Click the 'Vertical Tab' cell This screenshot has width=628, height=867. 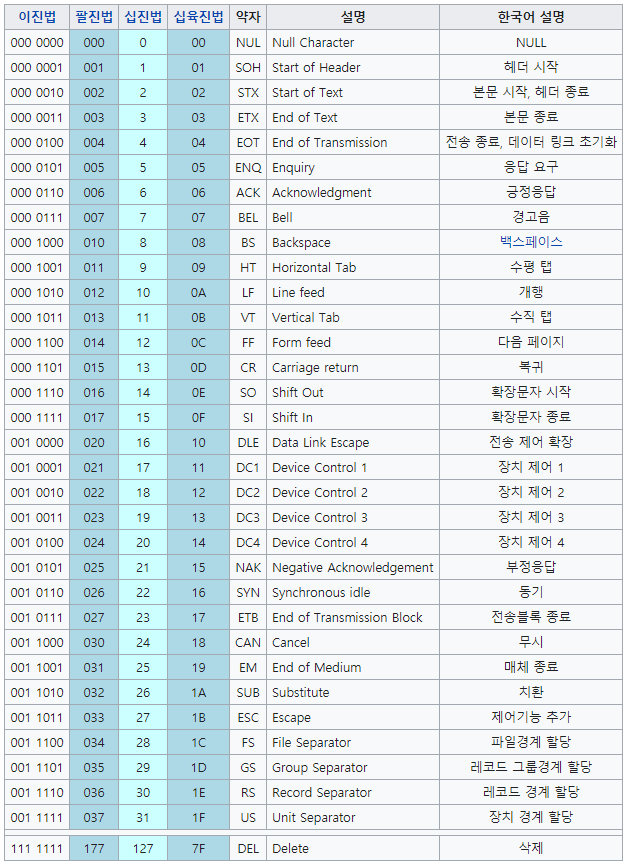tap(353, 317)
